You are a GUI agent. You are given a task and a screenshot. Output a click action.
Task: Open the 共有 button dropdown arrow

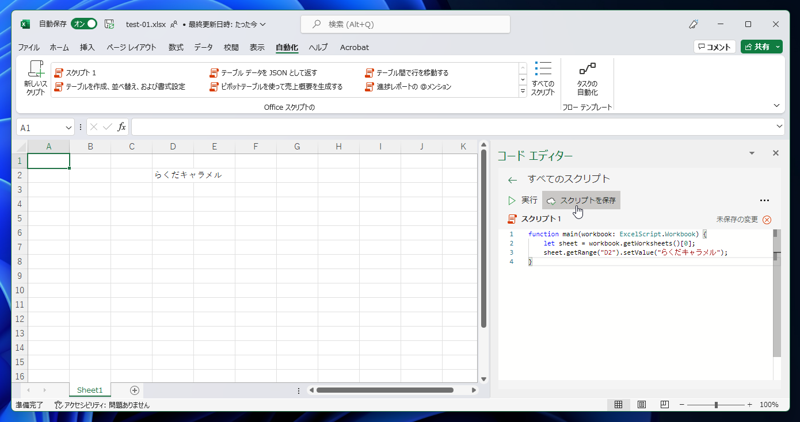pos(778,47)
